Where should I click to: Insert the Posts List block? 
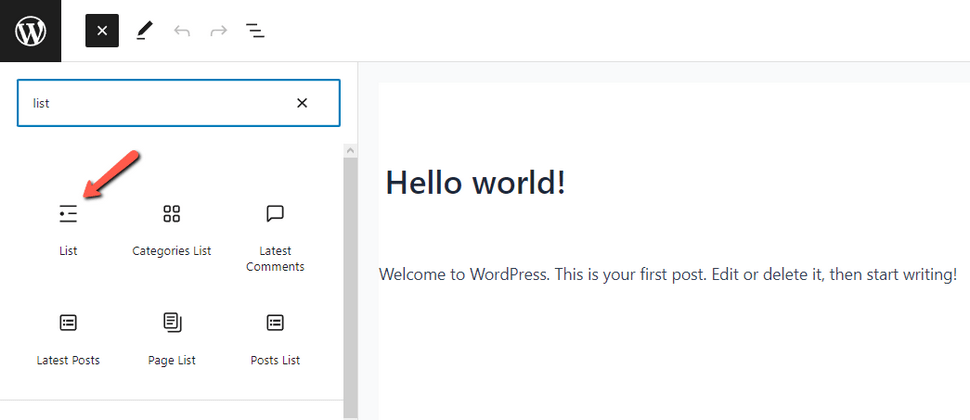275,340
